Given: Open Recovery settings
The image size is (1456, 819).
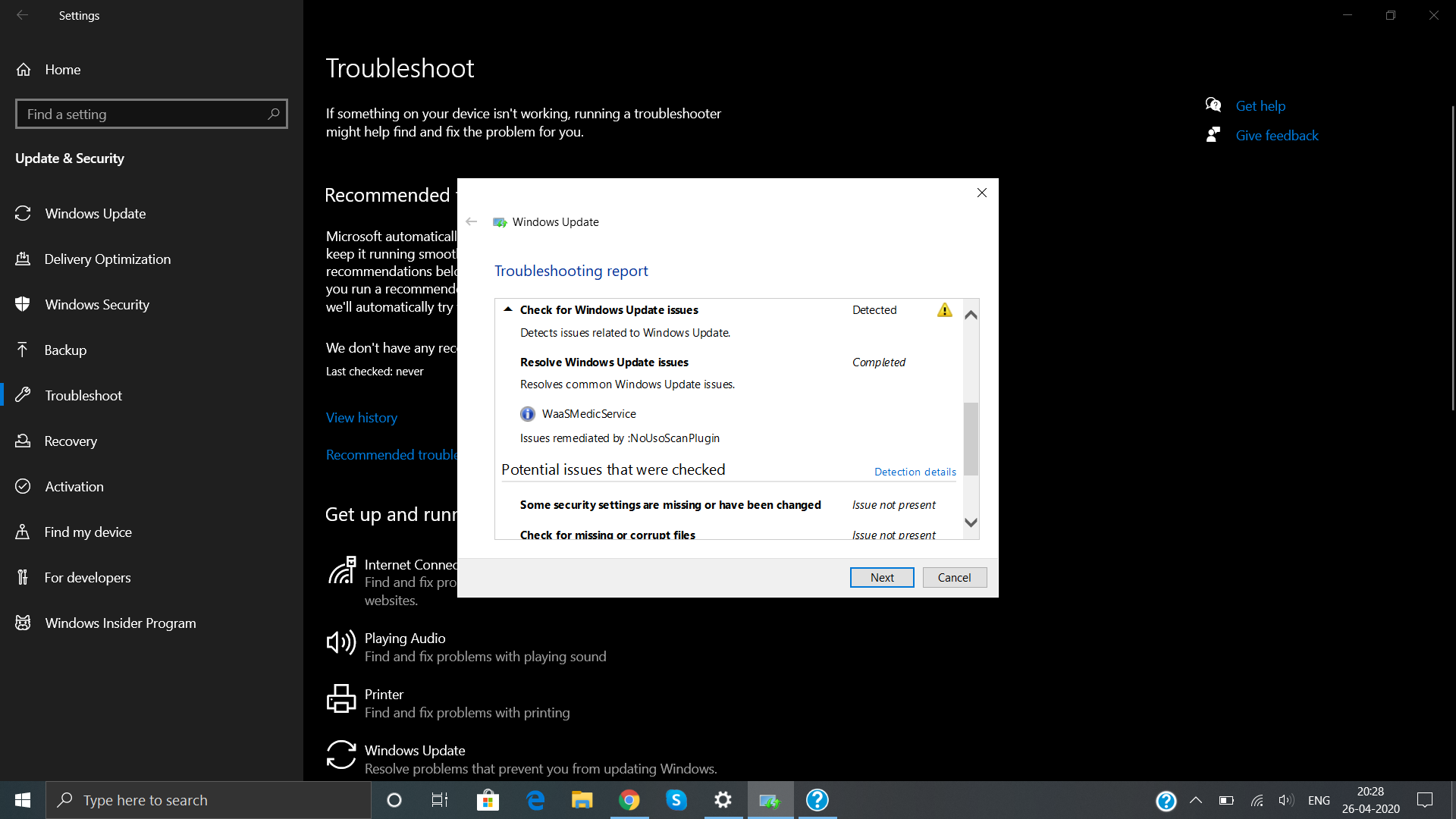Looking at the screenshot, I should pyautogui.click(x=71, y=441).
